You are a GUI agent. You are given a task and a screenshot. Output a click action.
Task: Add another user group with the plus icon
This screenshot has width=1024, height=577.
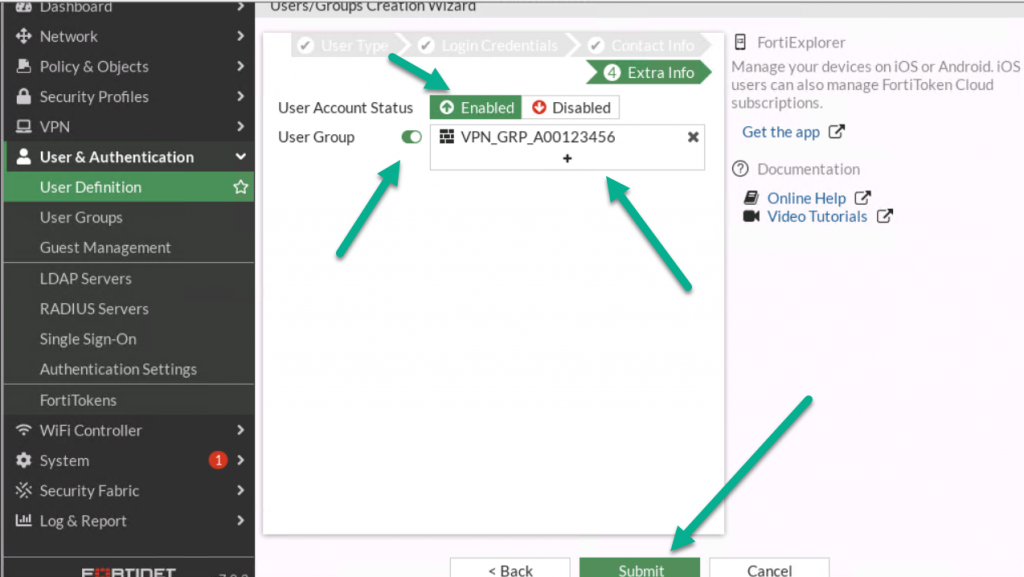[567, 159]
